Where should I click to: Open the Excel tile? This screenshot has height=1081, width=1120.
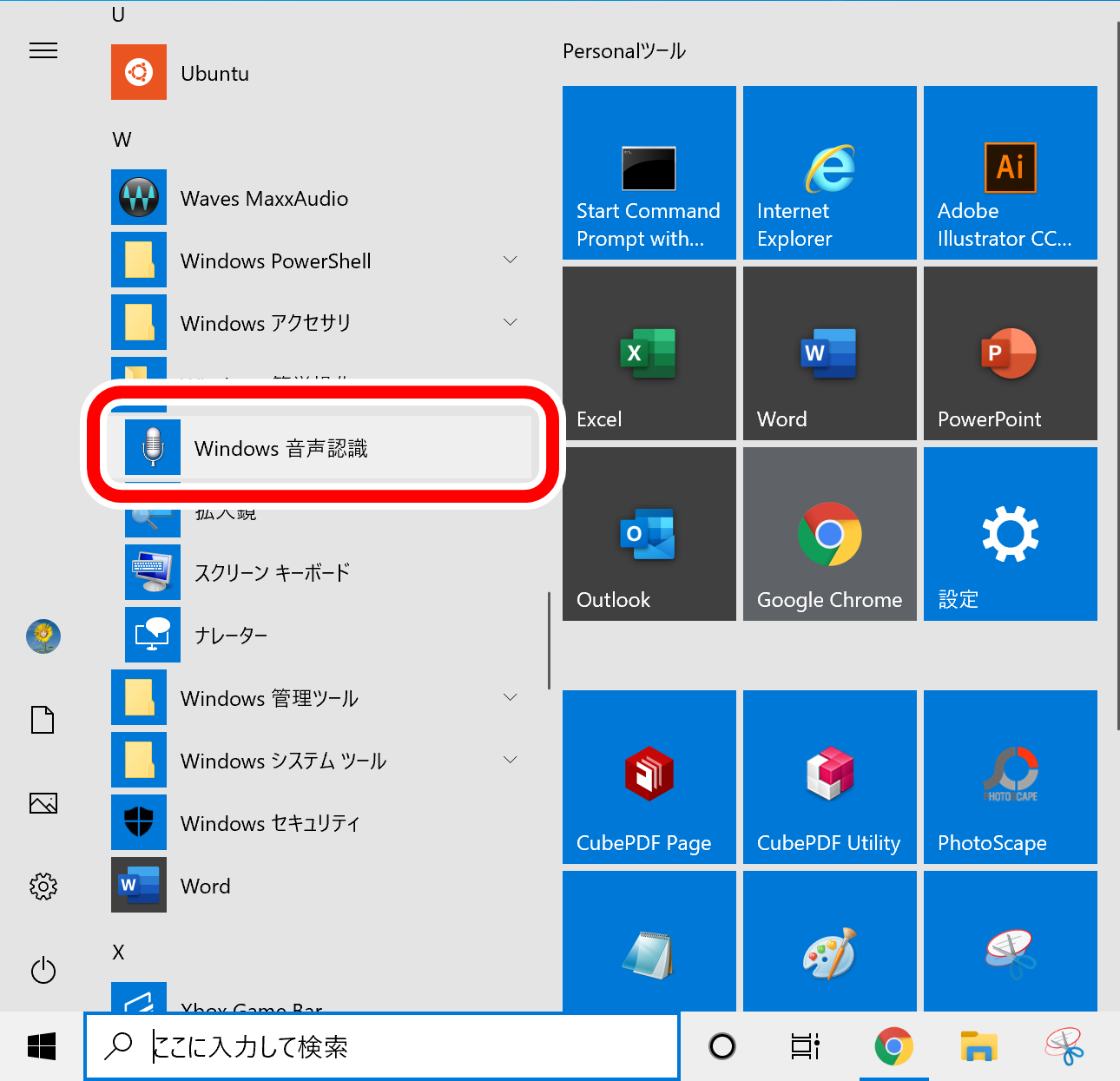tap(649, 353)
